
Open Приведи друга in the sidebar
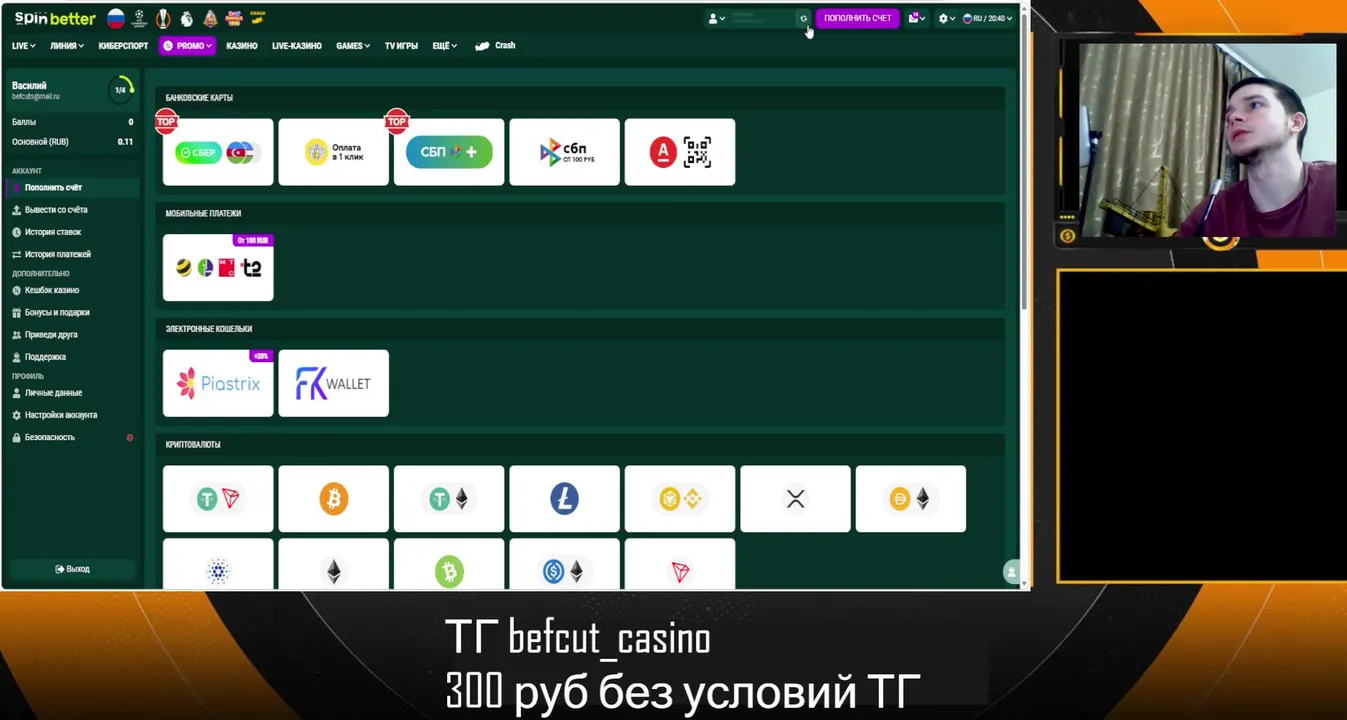click(72, 335)
